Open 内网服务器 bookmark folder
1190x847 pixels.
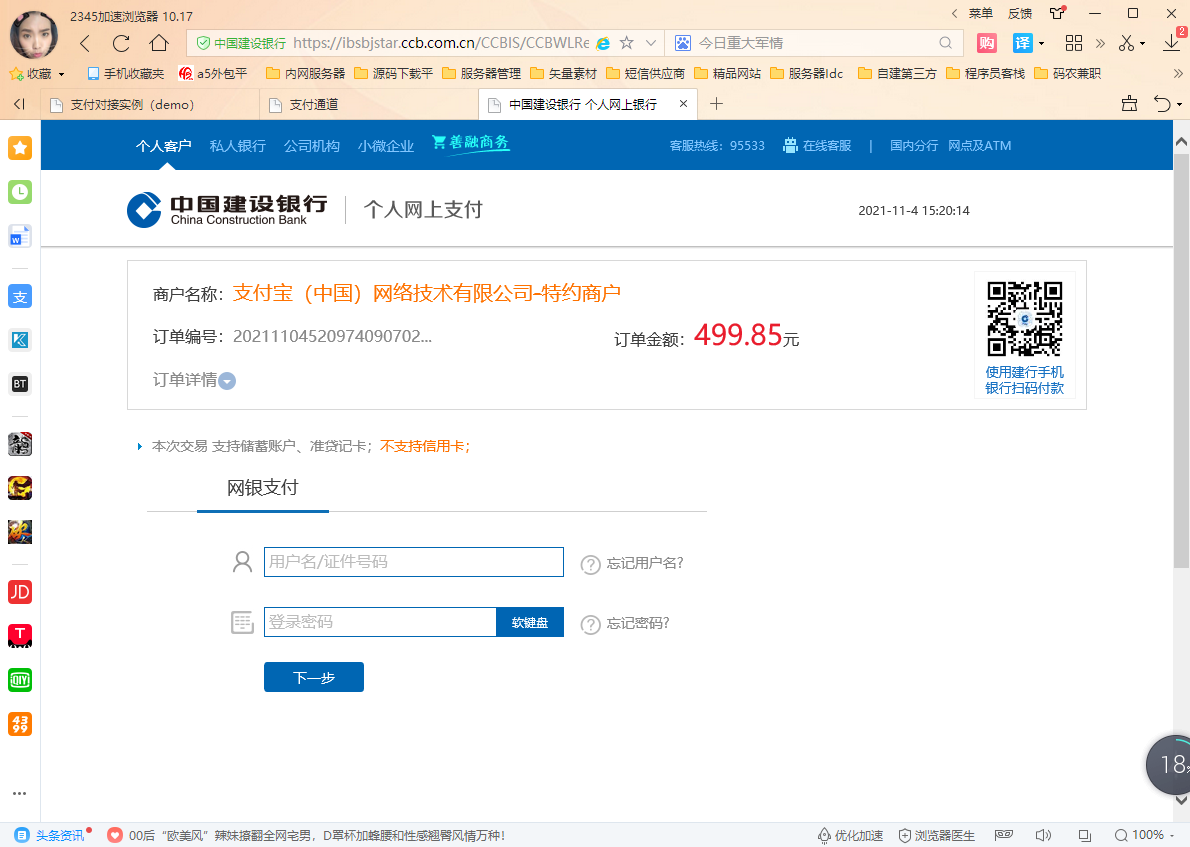(305, 74)
